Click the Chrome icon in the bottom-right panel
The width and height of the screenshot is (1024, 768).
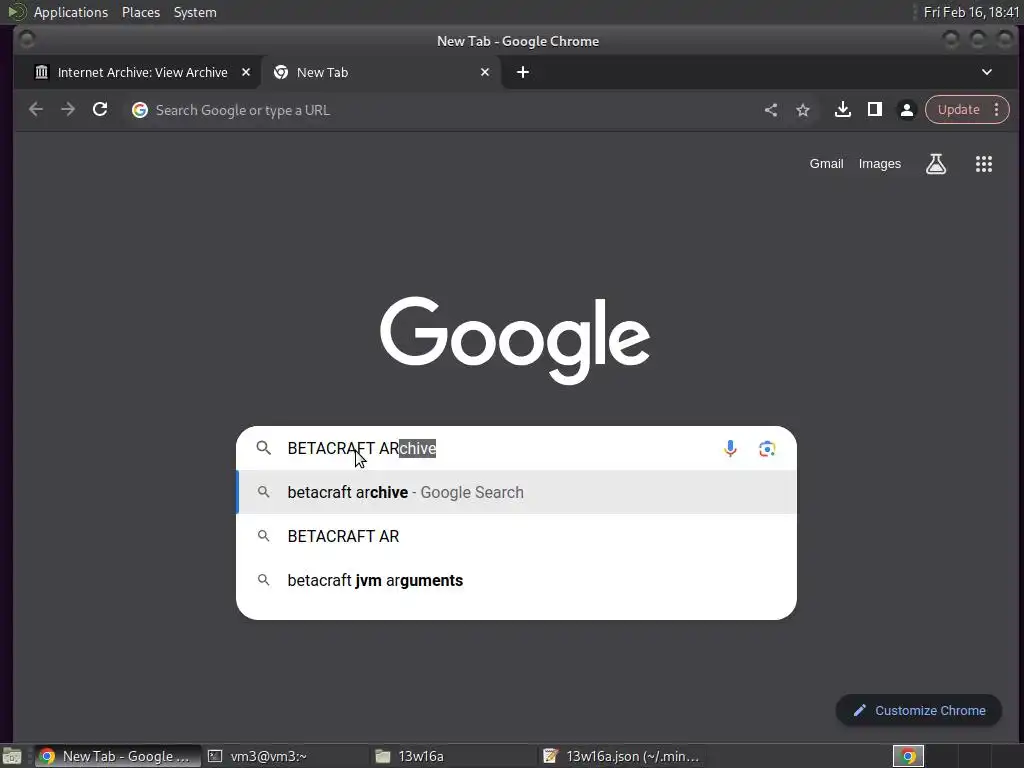point(908,756)
